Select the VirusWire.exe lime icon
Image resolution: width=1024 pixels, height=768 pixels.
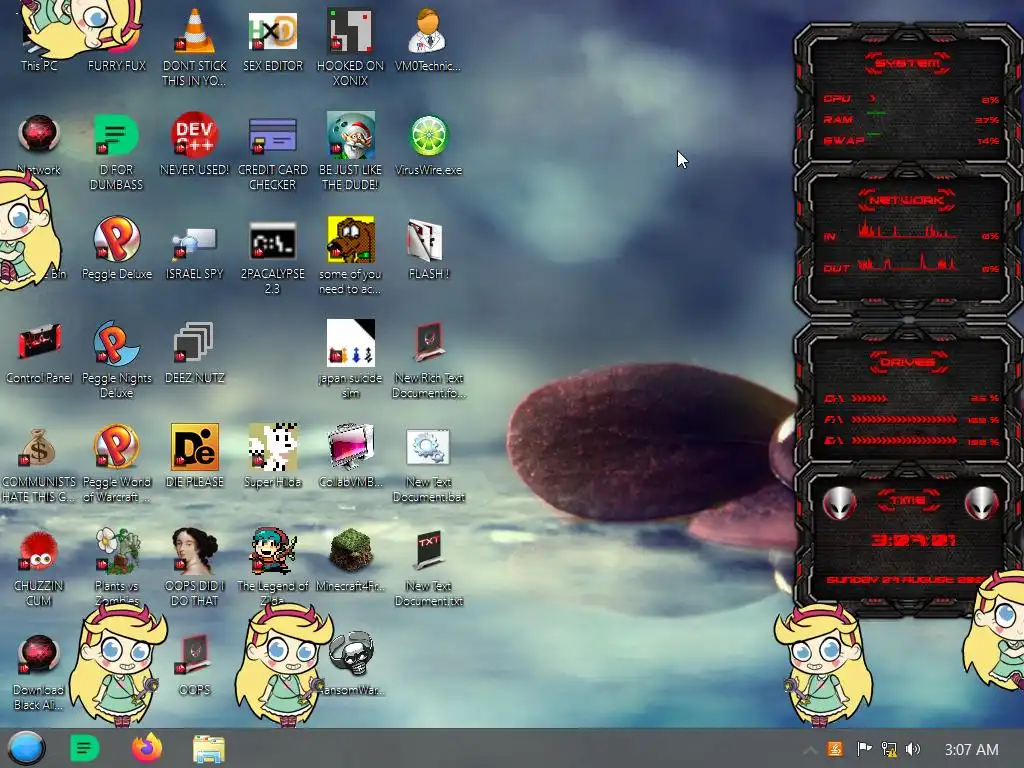[428, 135]
